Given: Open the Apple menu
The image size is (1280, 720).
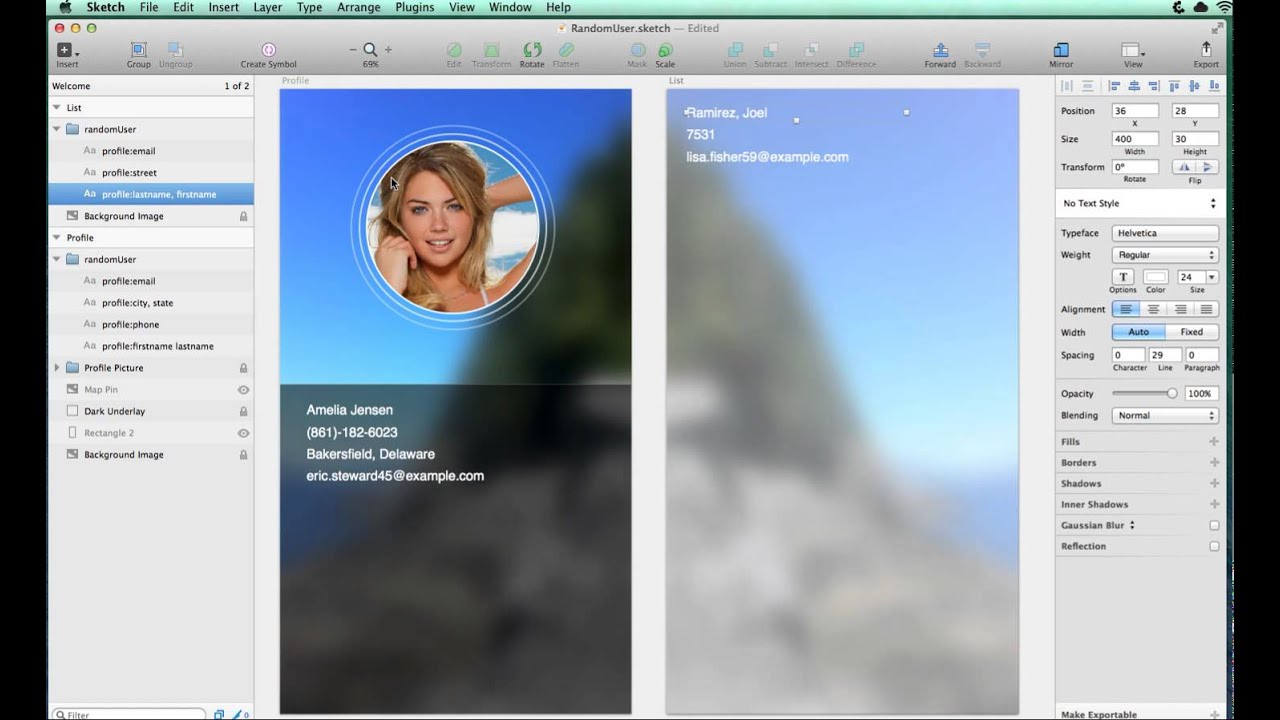Looking at the screenshot, I should 66,7.
